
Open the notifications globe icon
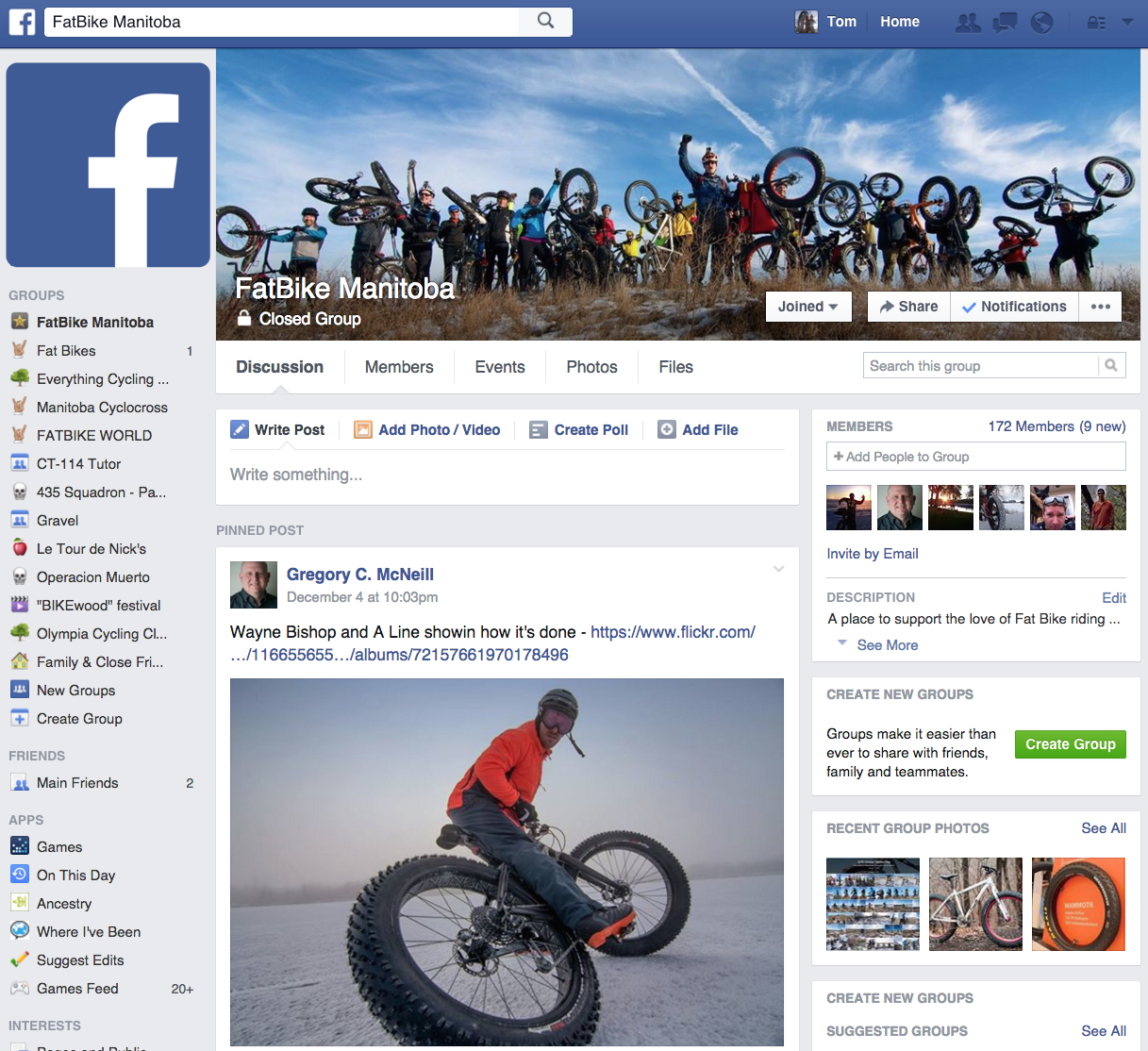coord(1041,22)
